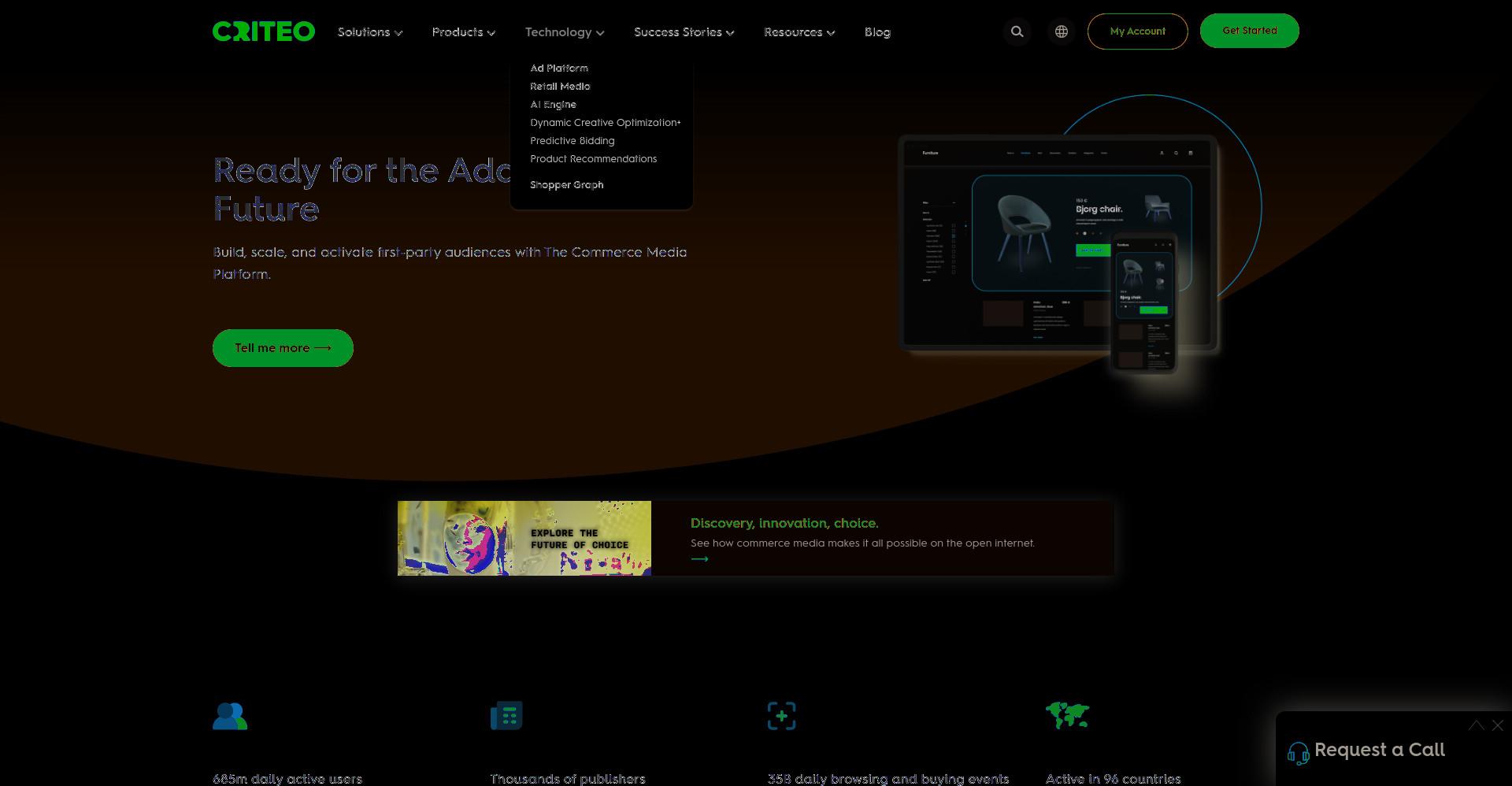The image size is (1512, 786).
Task: Click the browsing and buying events icon
Action: (x=781, y=716)
